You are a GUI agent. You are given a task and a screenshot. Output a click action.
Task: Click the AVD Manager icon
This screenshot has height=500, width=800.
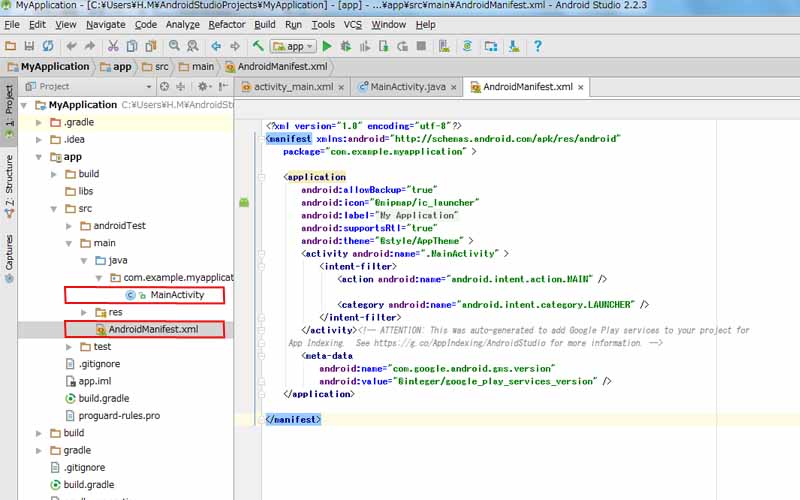(444, 46)
